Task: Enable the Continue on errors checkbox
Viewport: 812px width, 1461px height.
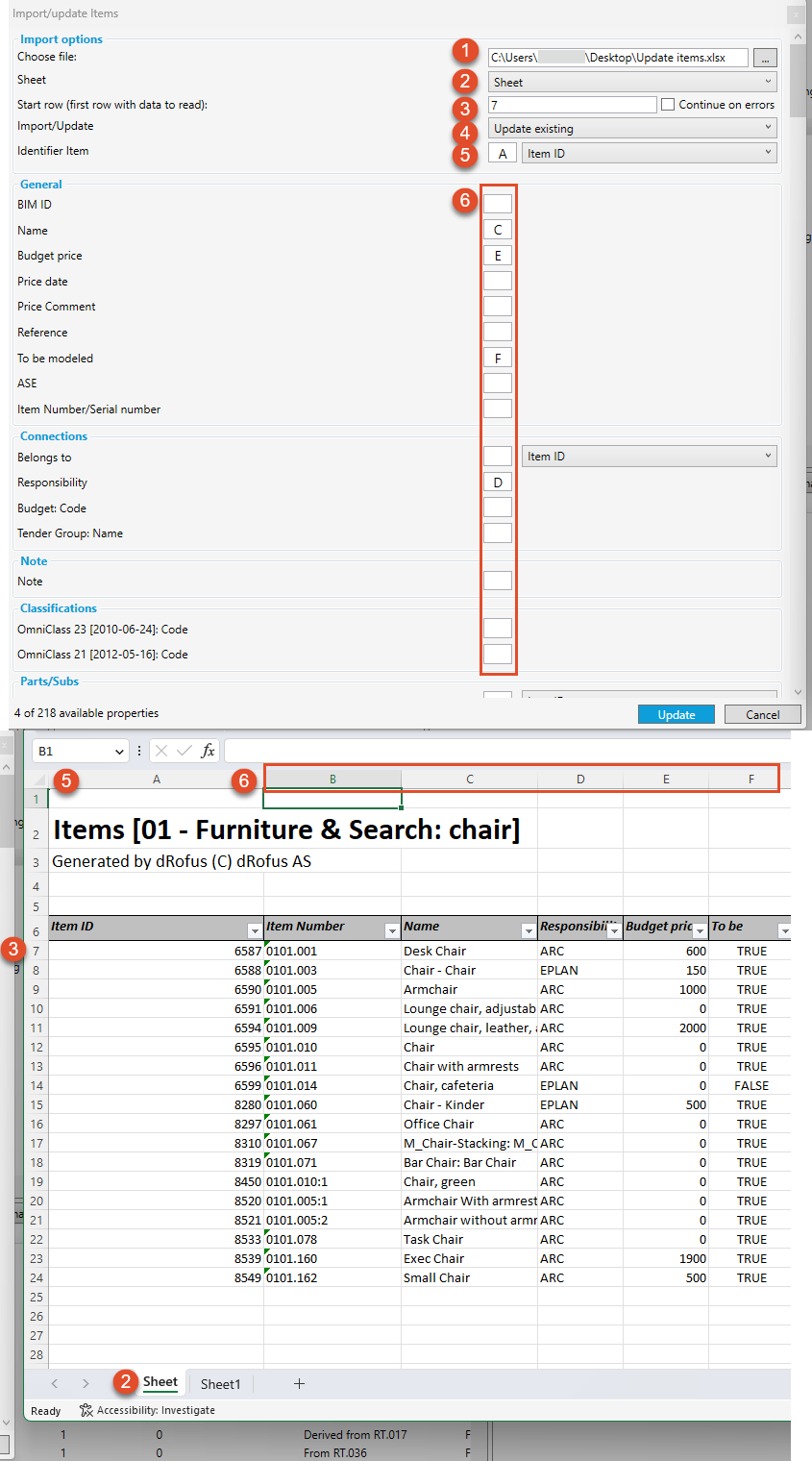Action: [668, 105]
